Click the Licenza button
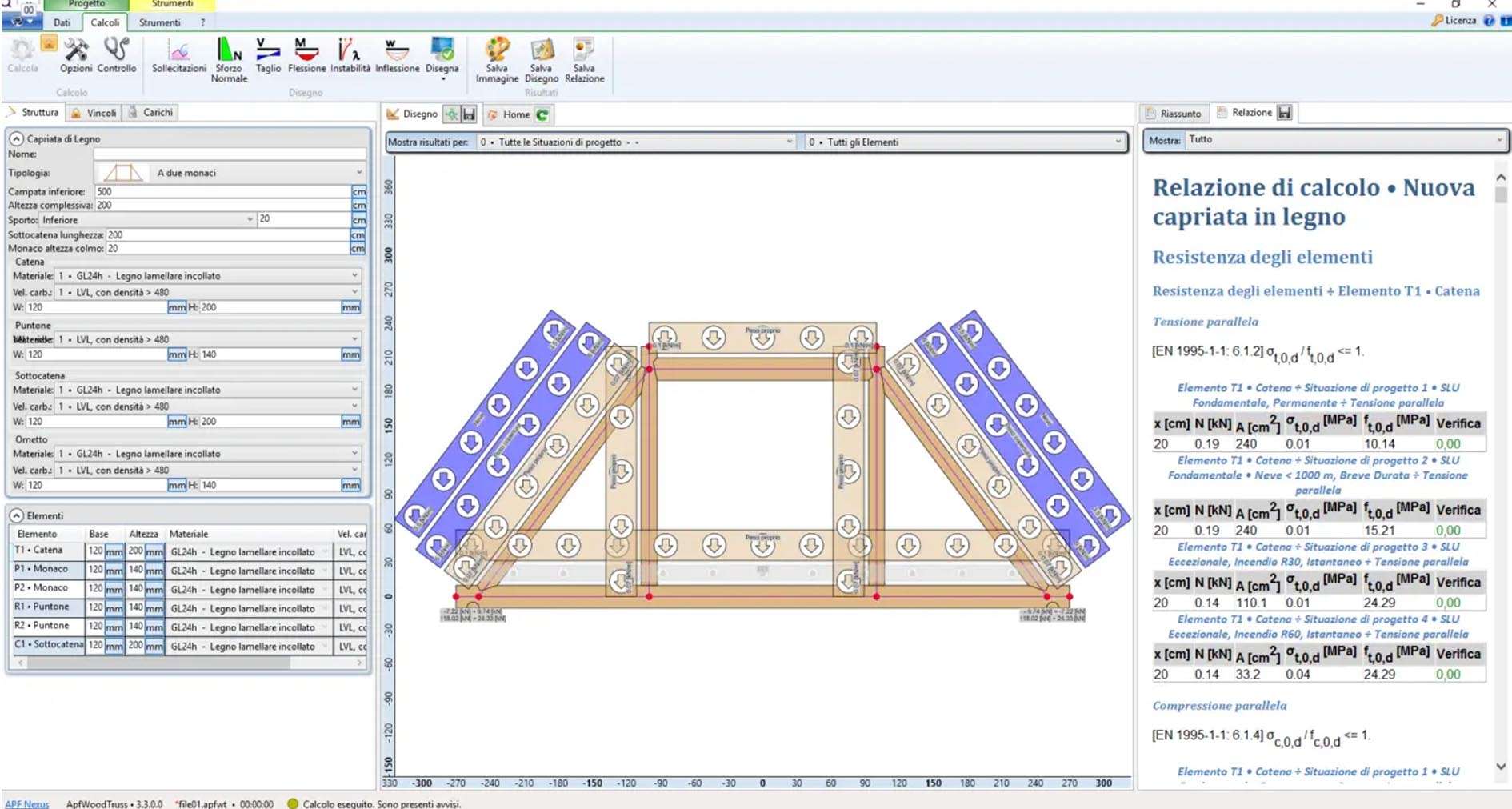The image size is (1512, 809). coord(1454,21)
